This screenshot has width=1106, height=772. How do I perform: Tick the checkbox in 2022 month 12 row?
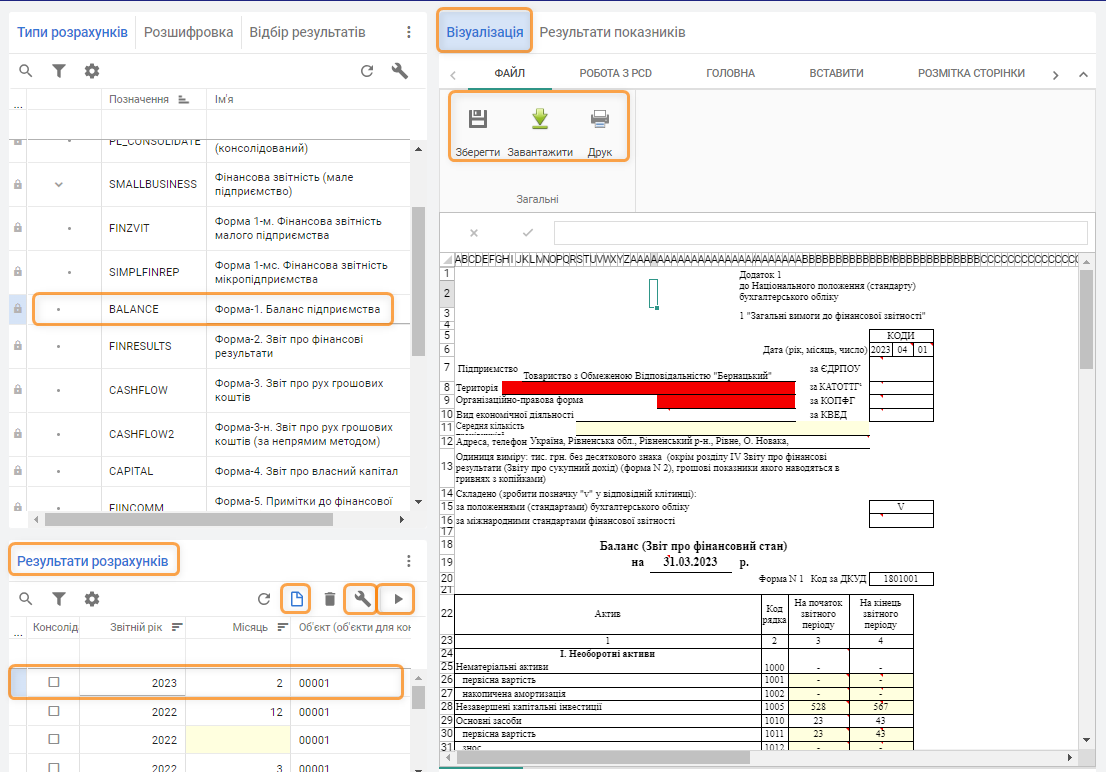click(x=54, y=711)
